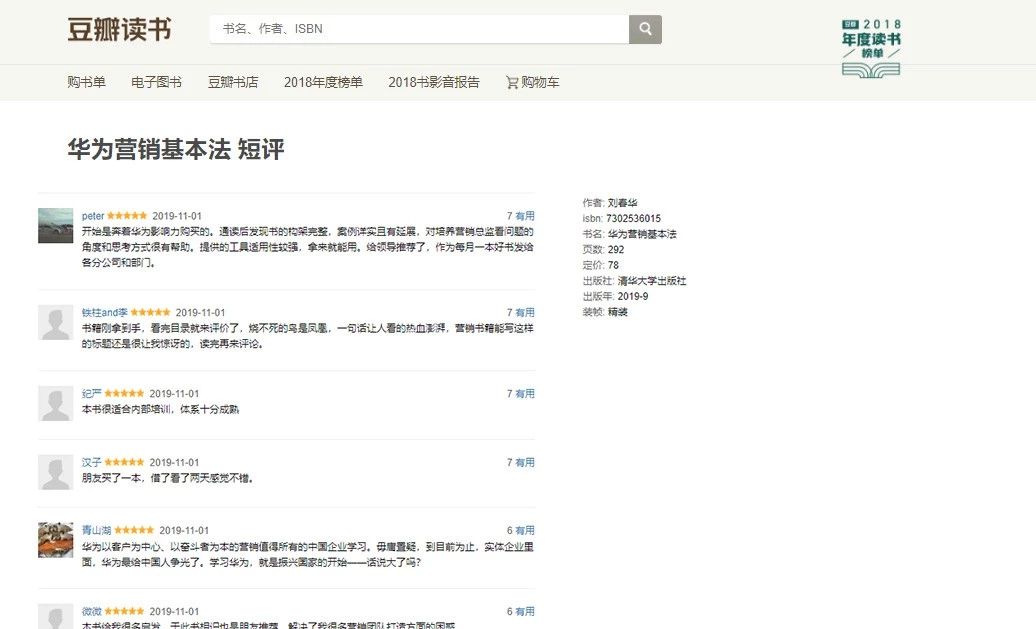Click 纪严's five-star rating
This screenshot has height=629, width=1036.
coord(124,393)
